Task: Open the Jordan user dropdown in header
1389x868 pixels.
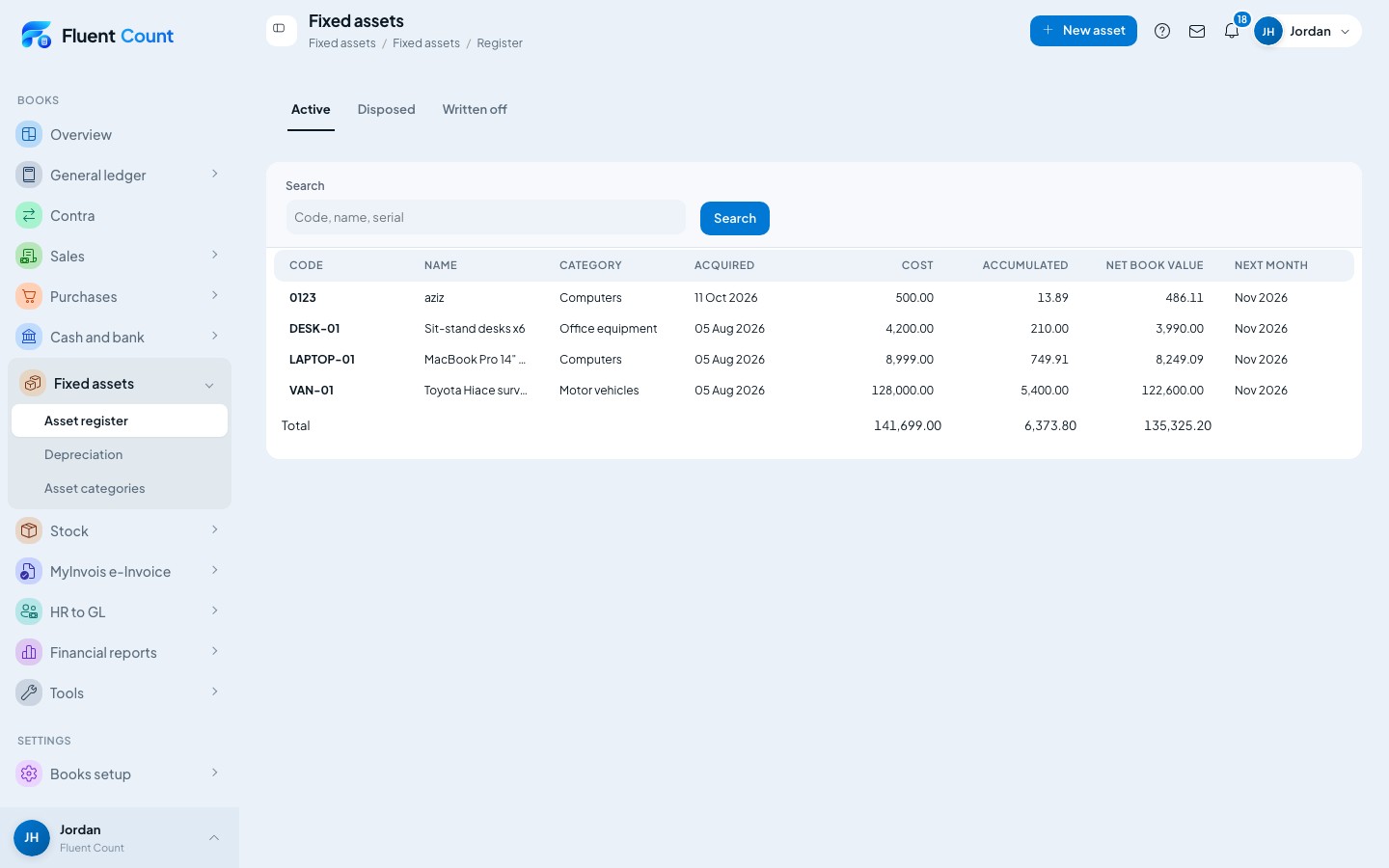Action: 1307,31
